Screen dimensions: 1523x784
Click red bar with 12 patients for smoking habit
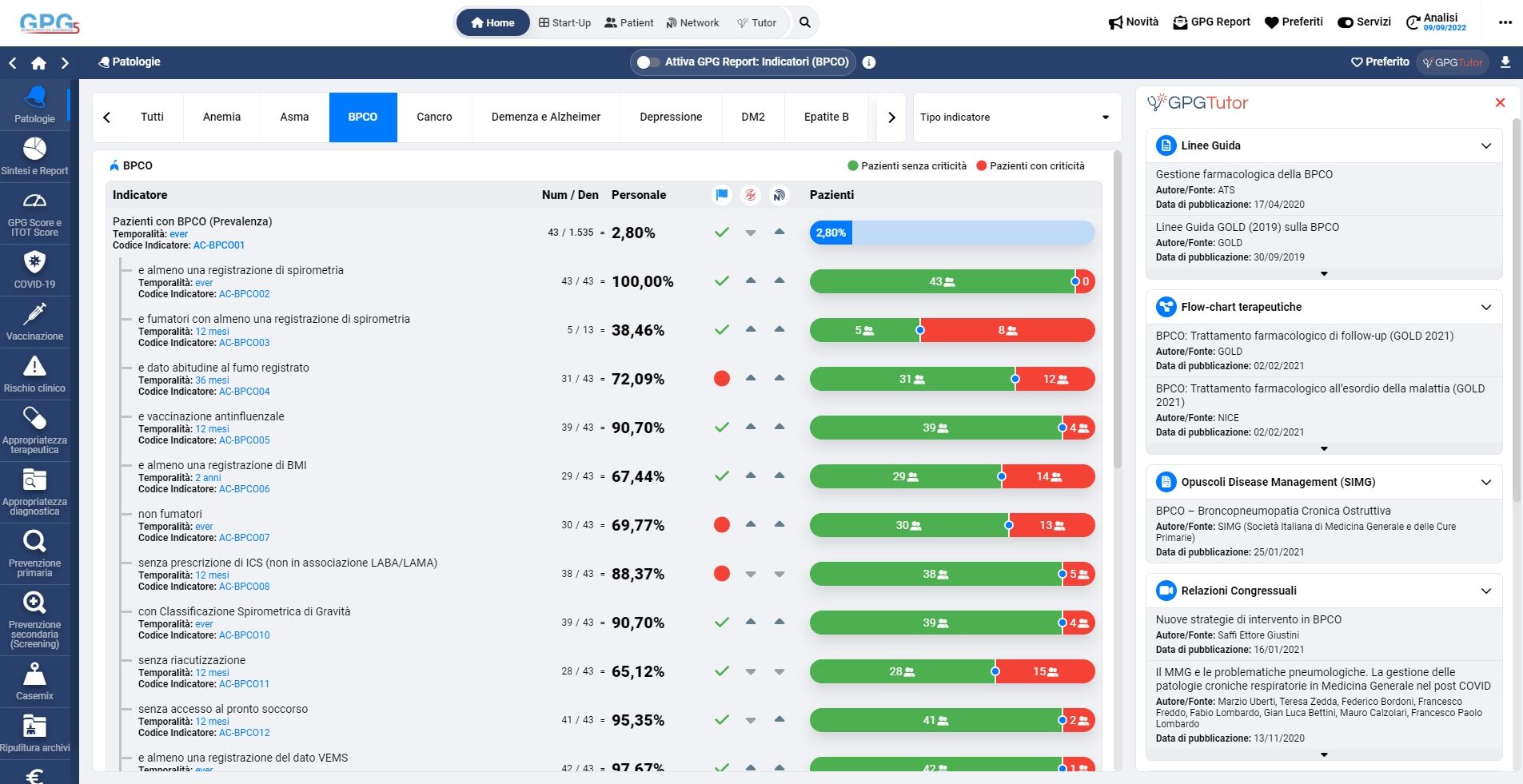[x=1055, y=379]
